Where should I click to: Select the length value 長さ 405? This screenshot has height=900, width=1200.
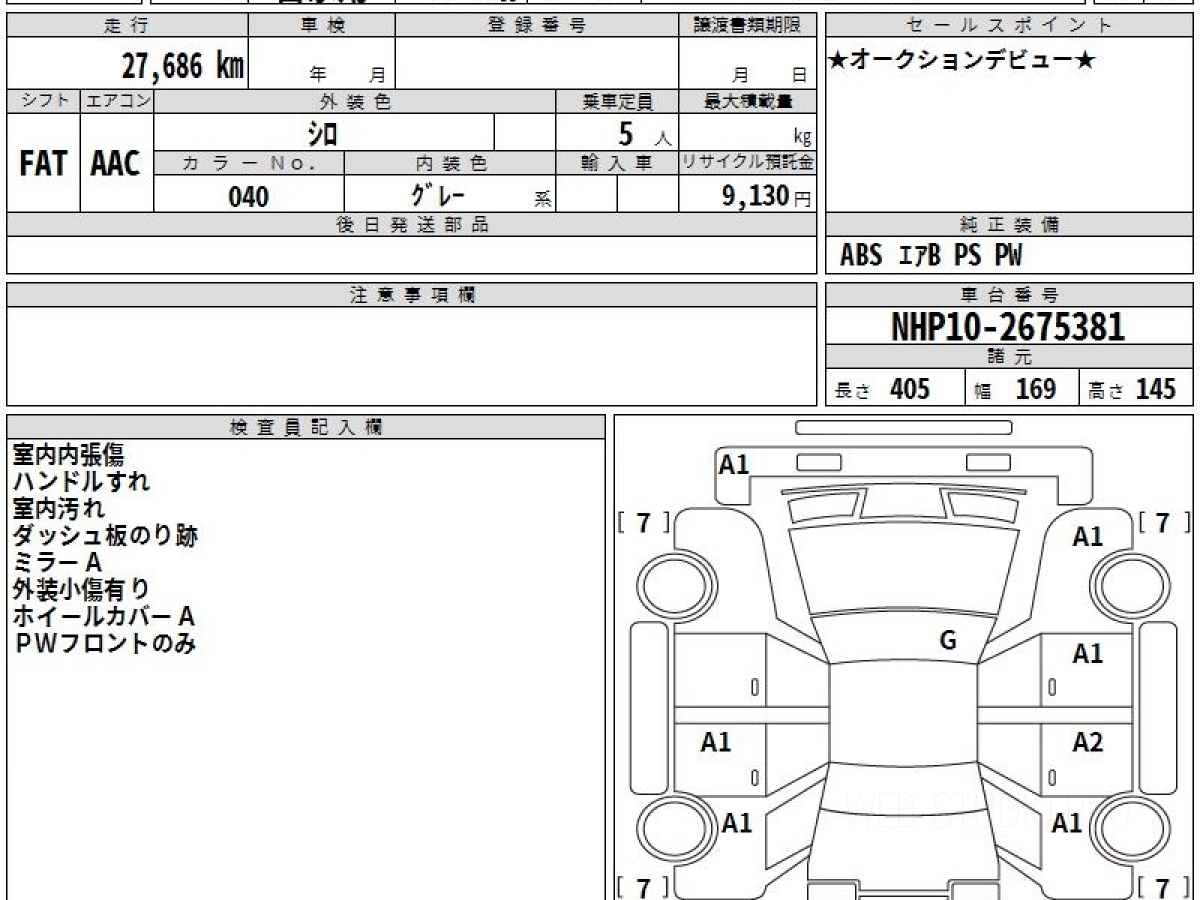click(x=882, y=389)
